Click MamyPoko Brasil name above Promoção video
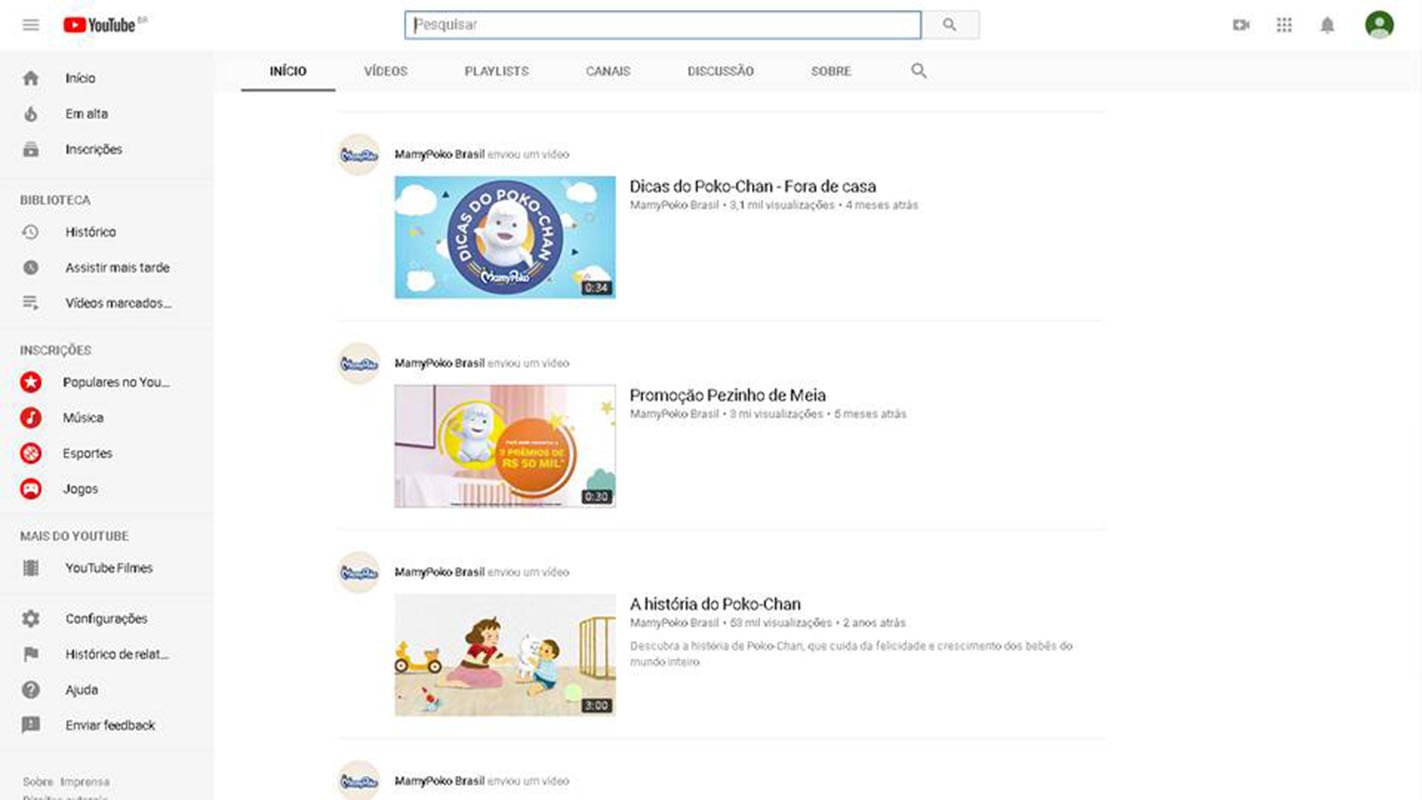Image resolution: width=1422 pixels, height=800 pixels. (x=439, y=364)
